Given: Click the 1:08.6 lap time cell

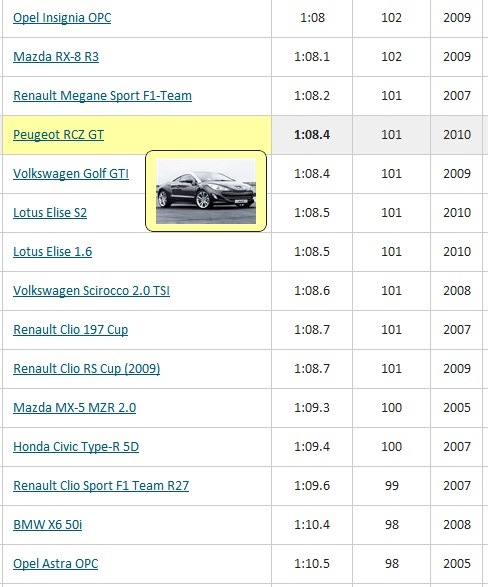Looking at the screenshot, I should click(312, 291).
